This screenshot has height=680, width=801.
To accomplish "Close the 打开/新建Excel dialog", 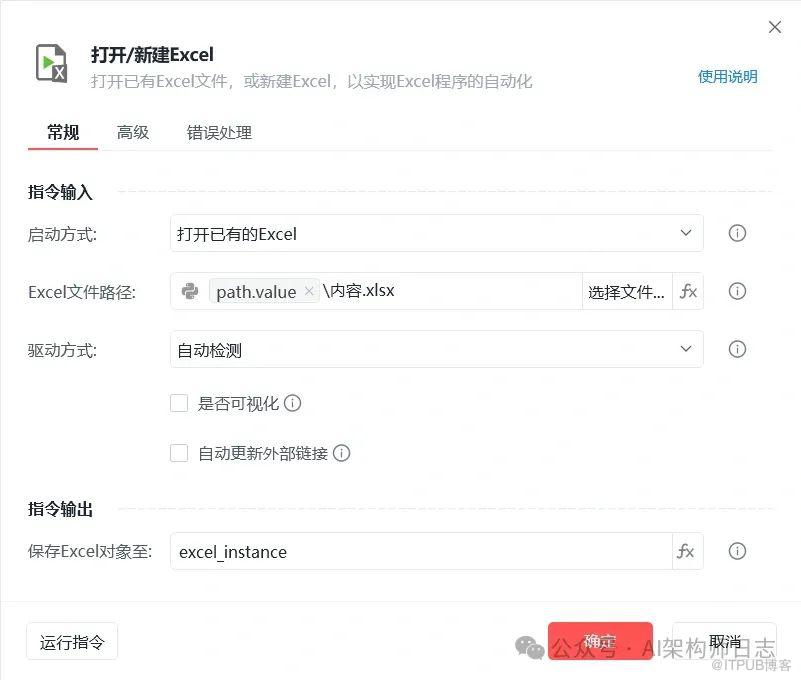I will click(x=774, y=27).
